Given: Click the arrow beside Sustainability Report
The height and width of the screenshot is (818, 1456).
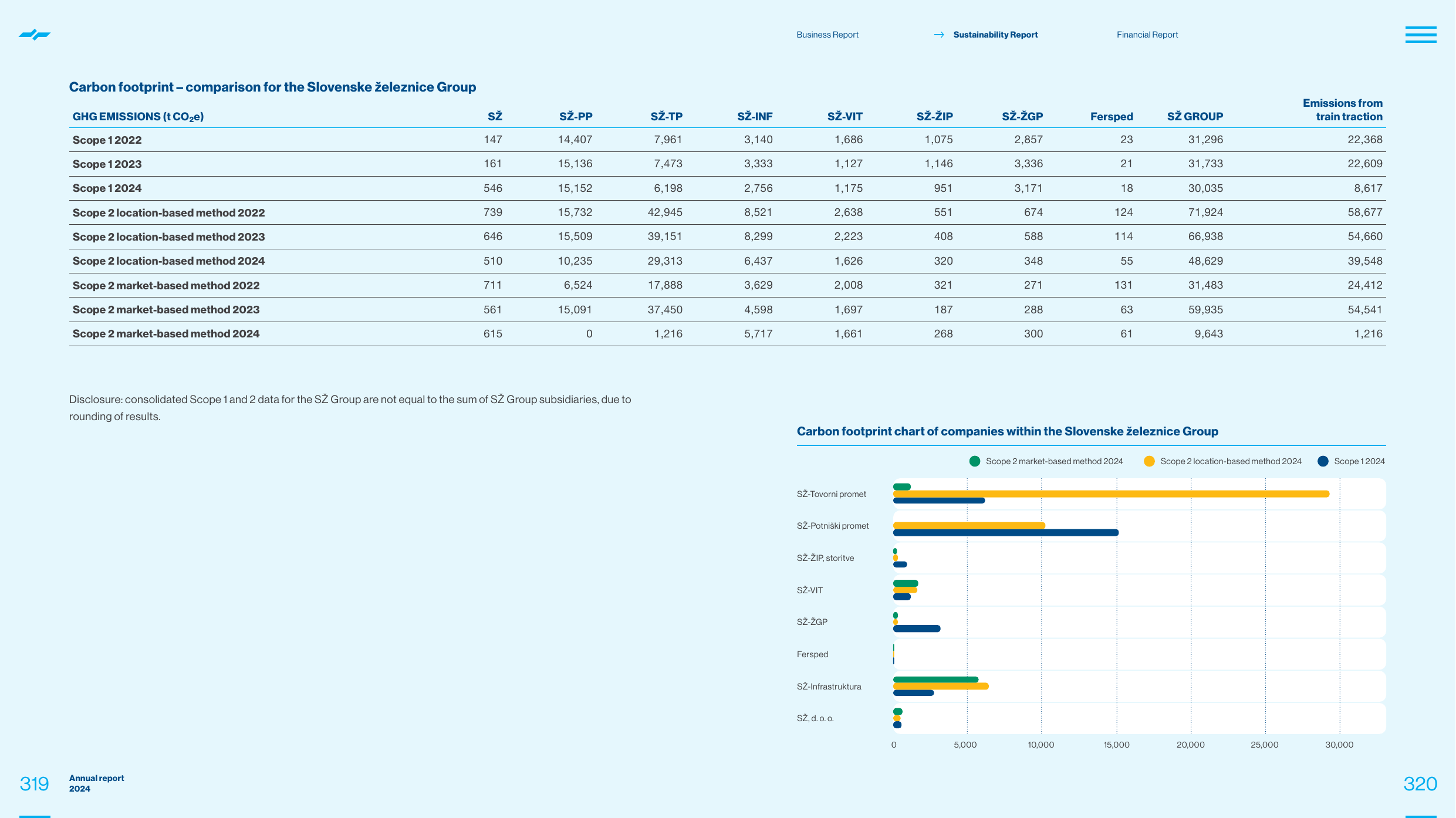Looking at the screenshot, I should 939,35.
